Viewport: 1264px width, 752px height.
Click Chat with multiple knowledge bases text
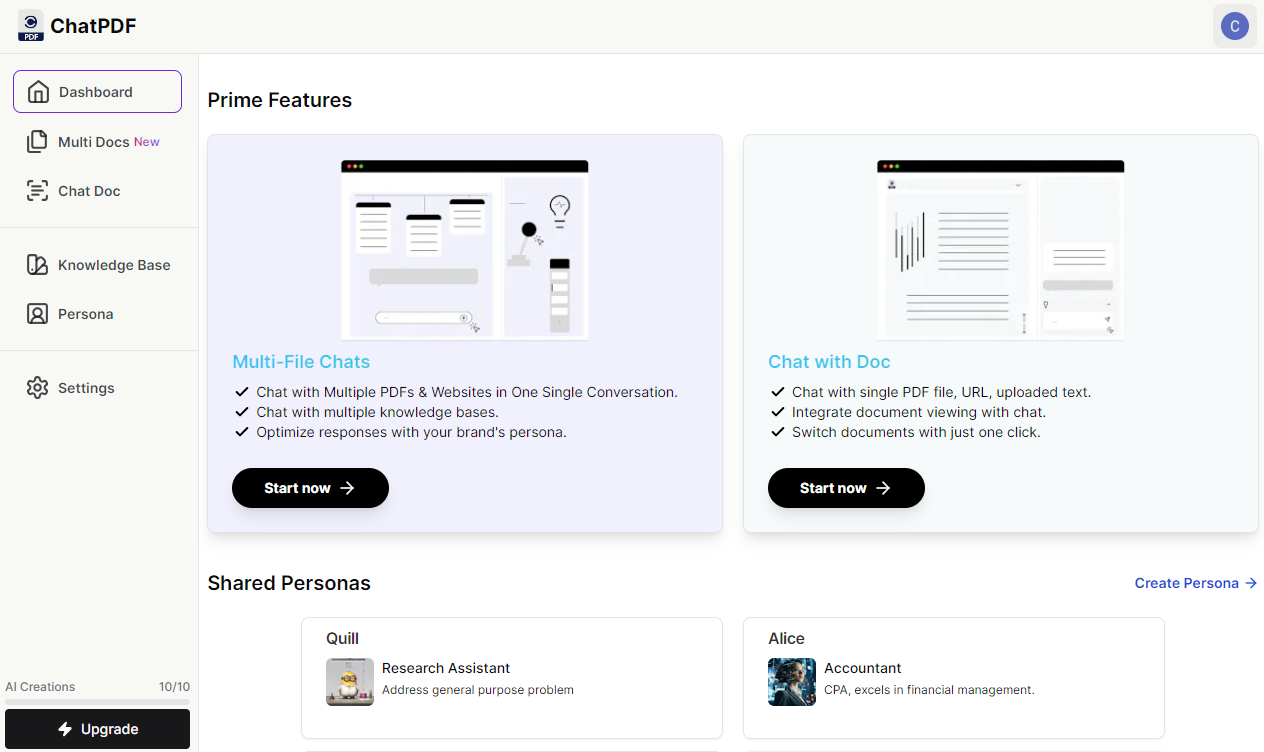[x=377, y=412]
